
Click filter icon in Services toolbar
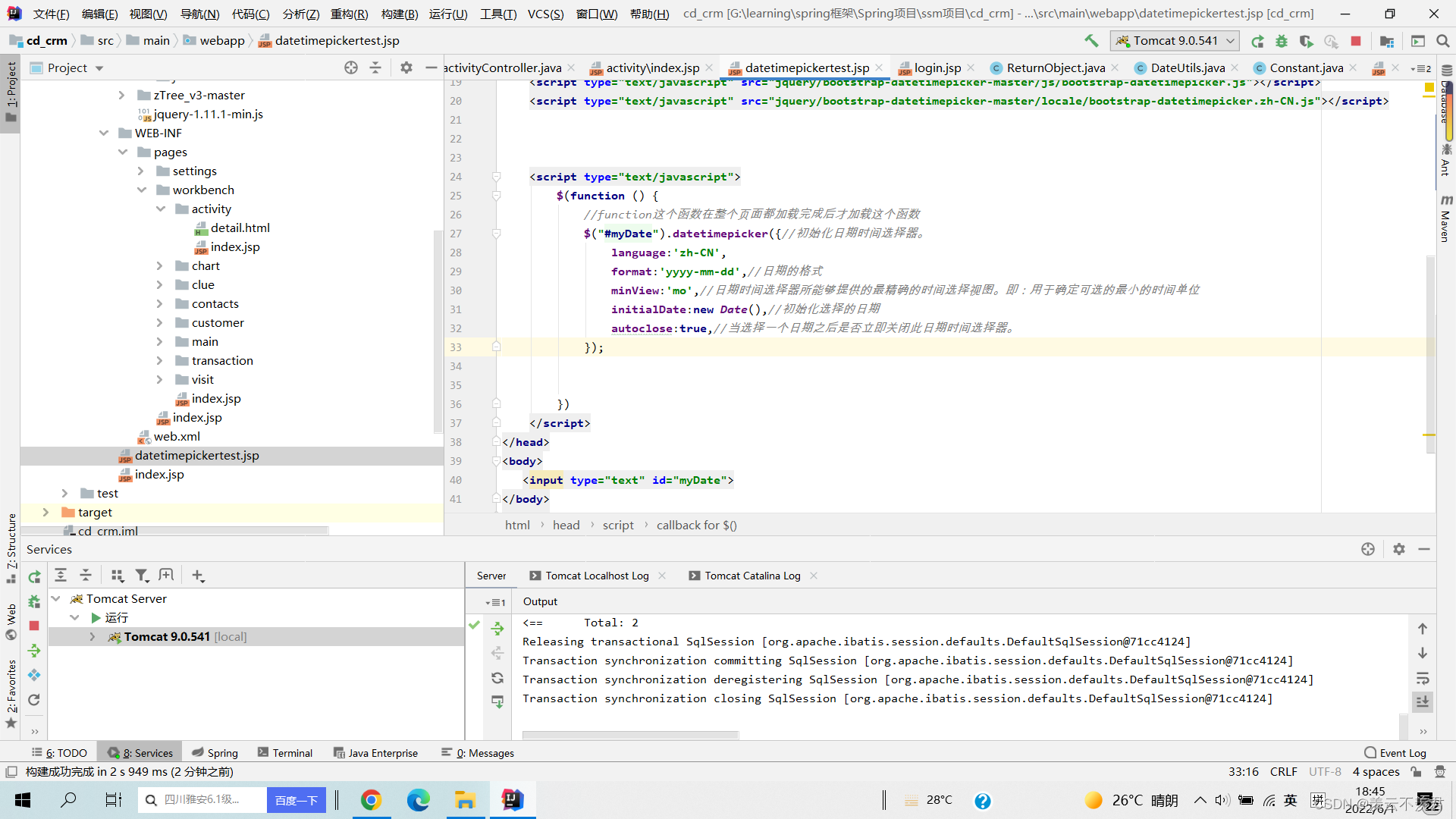click(142, 576)
